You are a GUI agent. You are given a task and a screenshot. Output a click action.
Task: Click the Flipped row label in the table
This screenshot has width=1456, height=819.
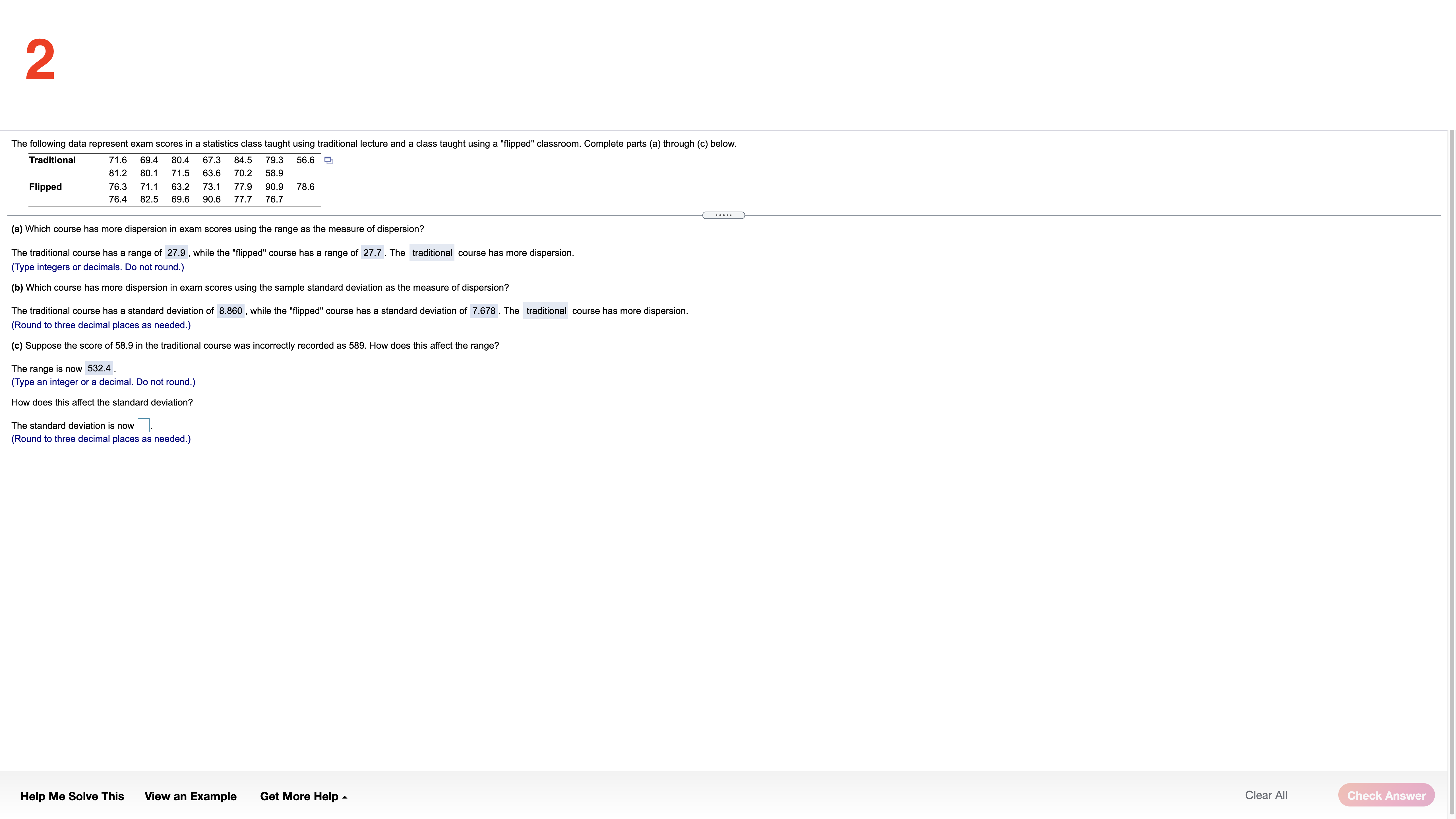tap(45, 187)
